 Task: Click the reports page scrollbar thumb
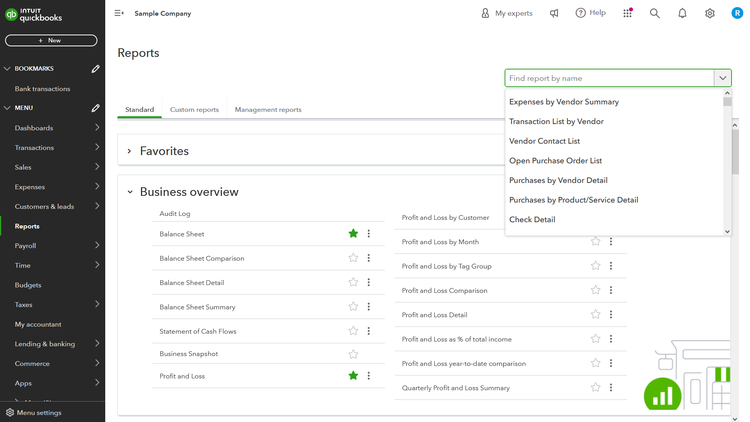pyautogui.click(x=735, y=153)
